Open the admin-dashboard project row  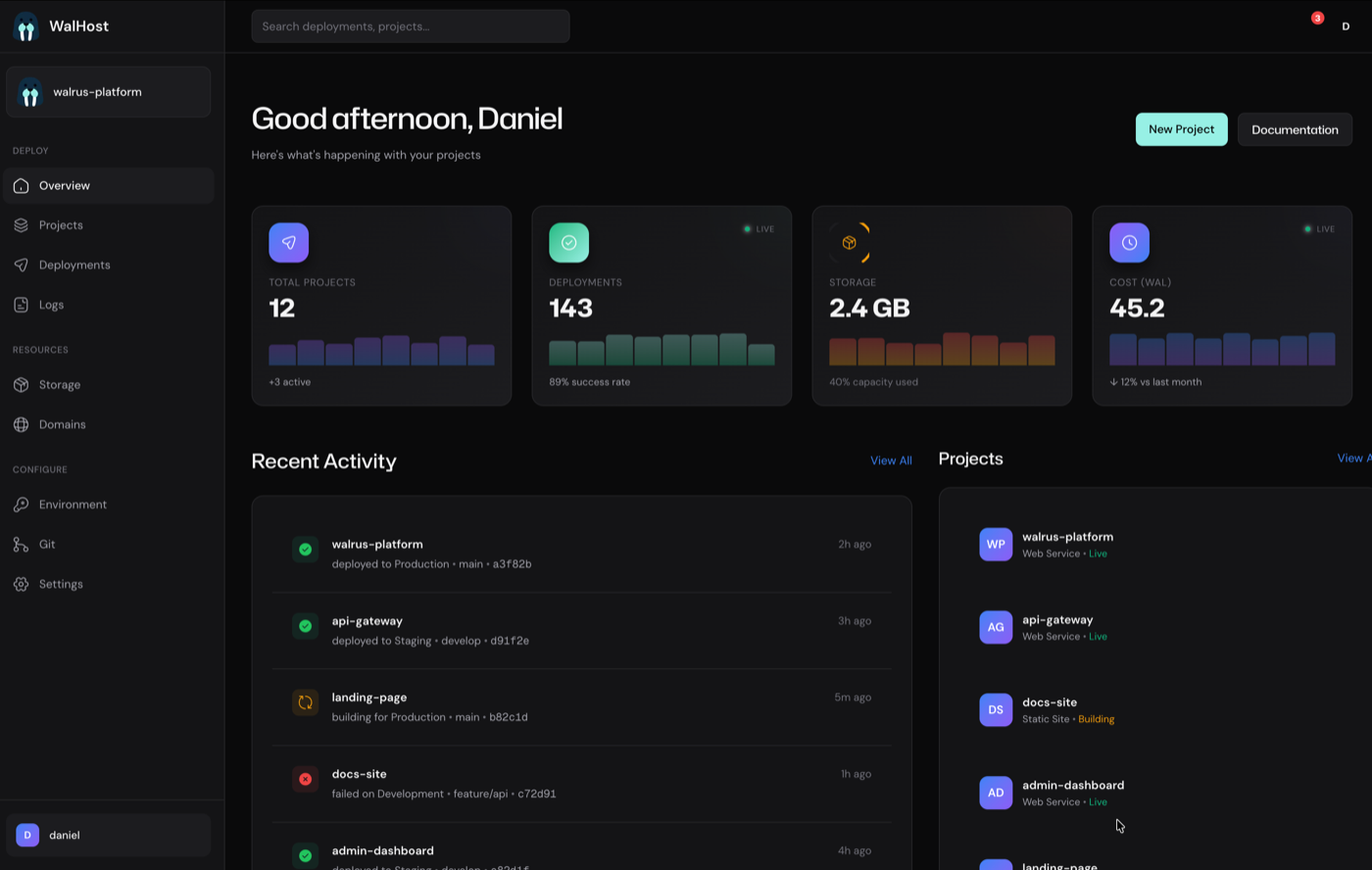[1165, 793]
